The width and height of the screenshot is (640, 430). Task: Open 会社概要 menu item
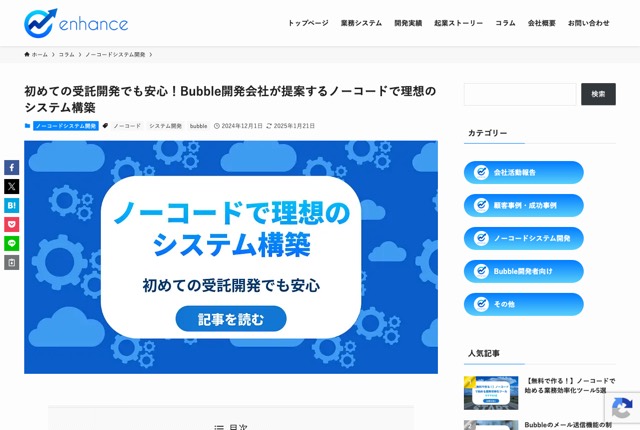click(x=542, y=23)
